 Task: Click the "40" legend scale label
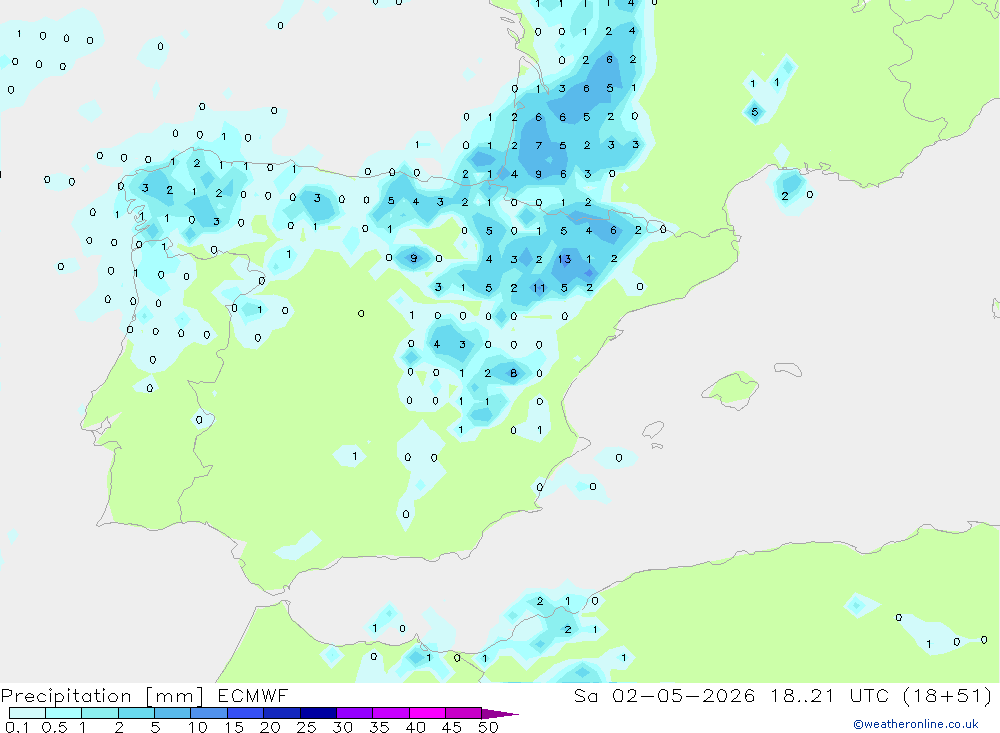[415, 727]
